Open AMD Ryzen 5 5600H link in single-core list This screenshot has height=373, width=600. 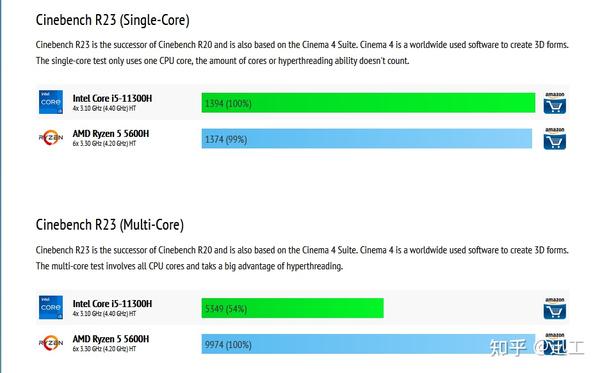(x=111, y=134)
